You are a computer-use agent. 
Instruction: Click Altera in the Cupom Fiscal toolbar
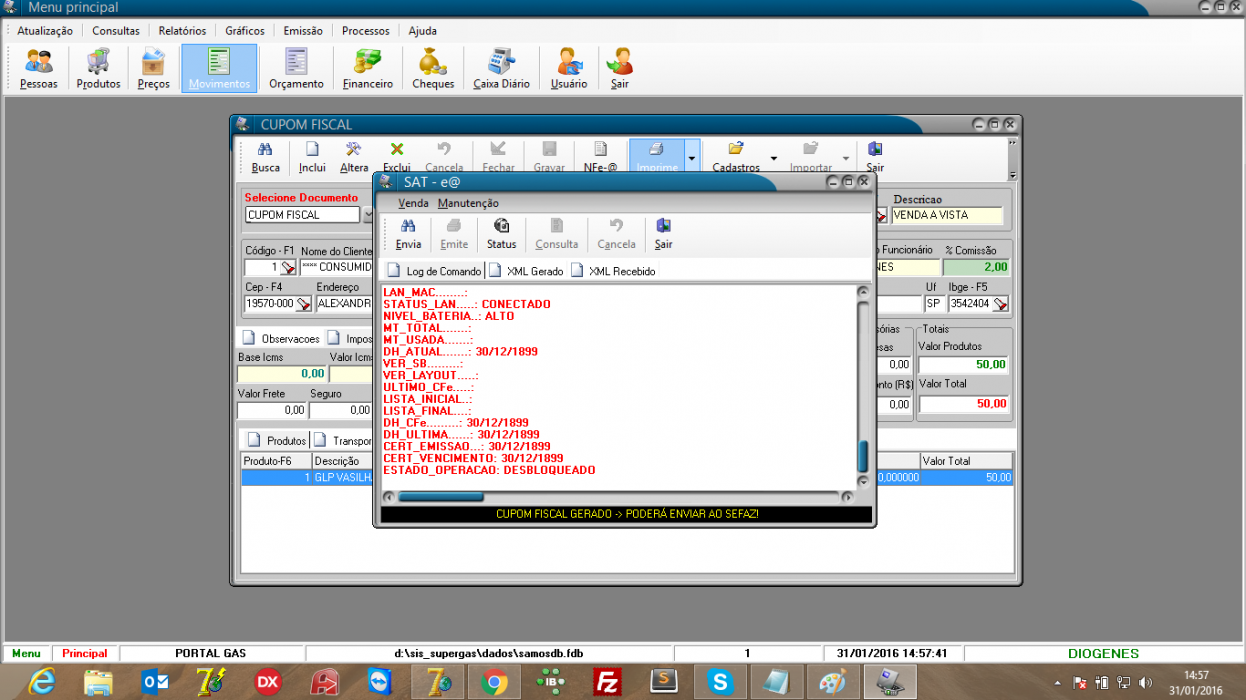coord(354,157)
